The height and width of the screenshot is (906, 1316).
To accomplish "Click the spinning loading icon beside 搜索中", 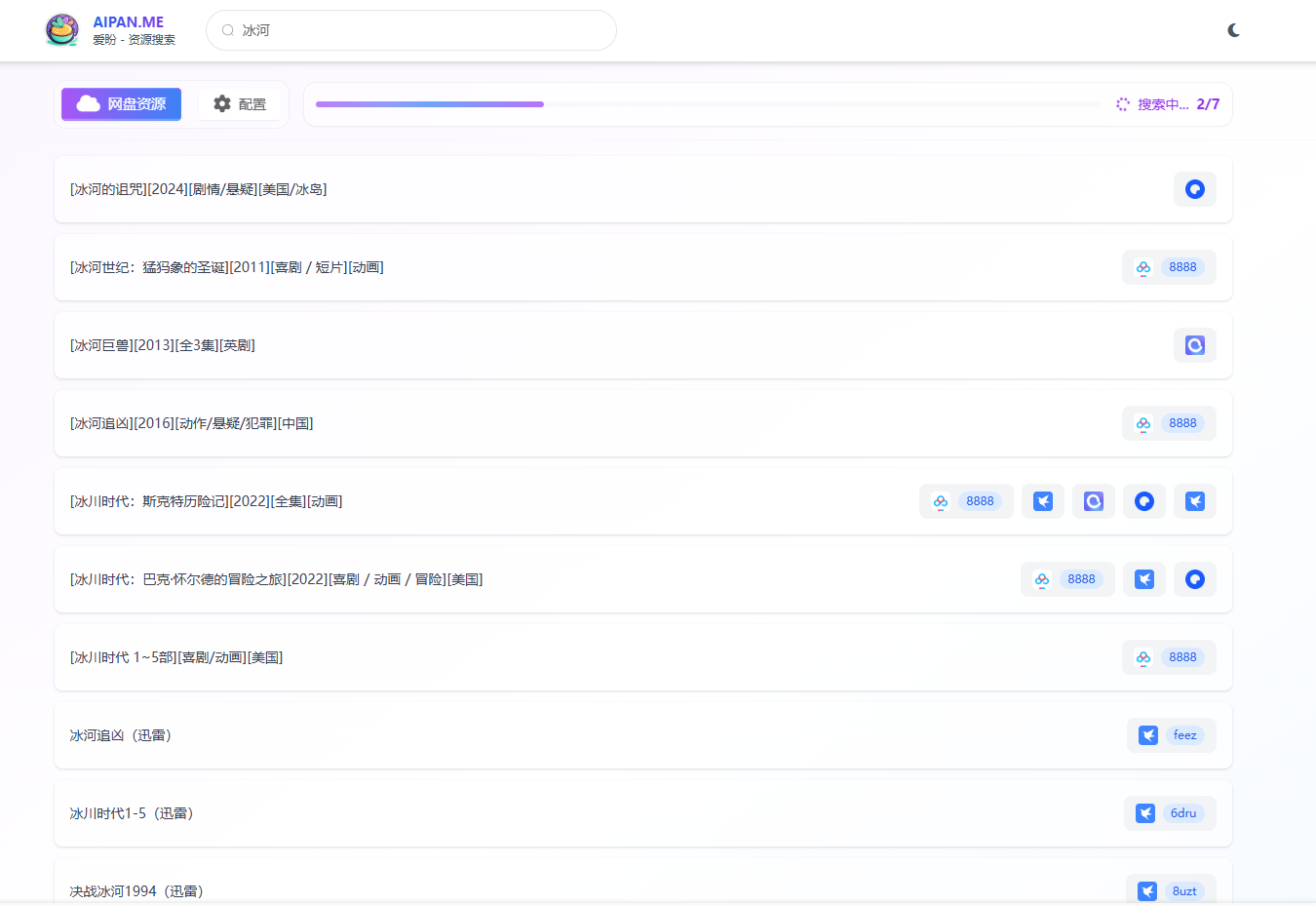I will (1123, 104).
